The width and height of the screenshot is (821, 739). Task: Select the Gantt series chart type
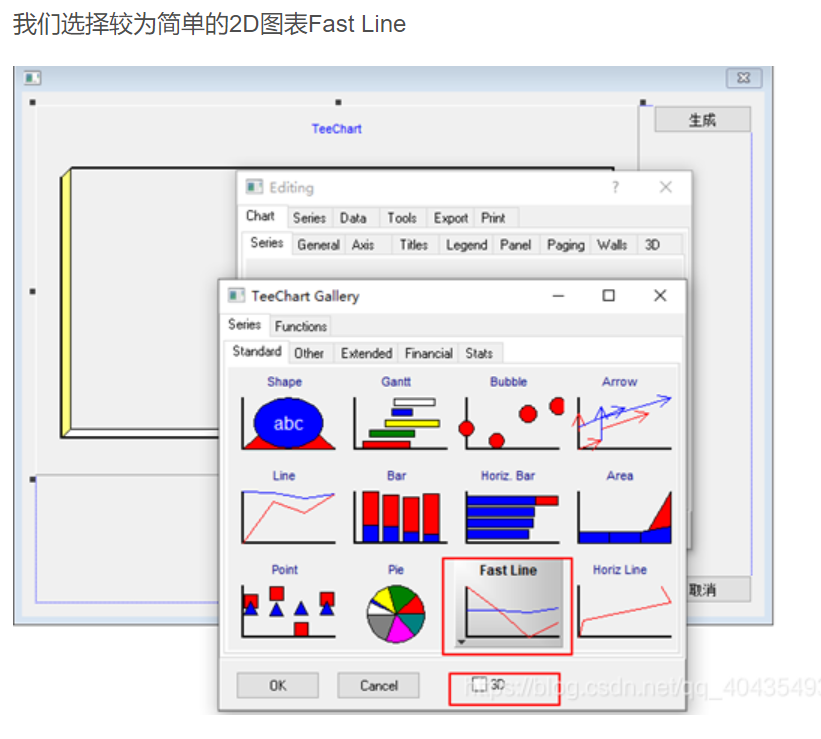(x=400, y=413)
